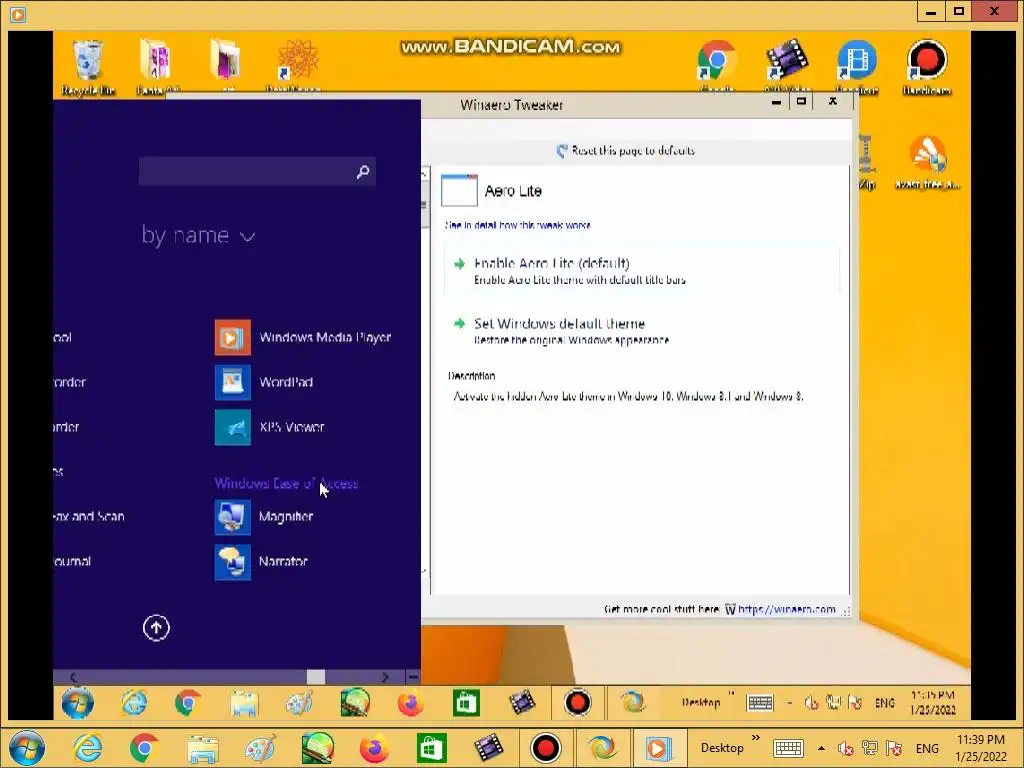Viewport: 1024px width, 768px height.
Task: Click Start orb on the bottom taskbar
Action: (27, 748)
